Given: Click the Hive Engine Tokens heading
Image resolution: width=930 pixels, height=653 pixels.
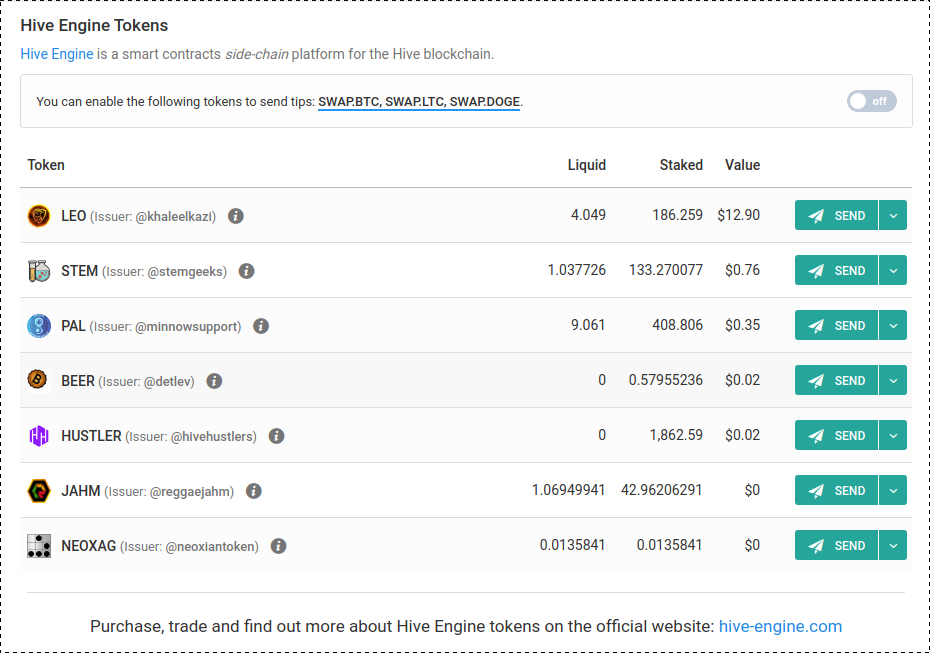Looking at the screenshot, I should pos(94,26).
